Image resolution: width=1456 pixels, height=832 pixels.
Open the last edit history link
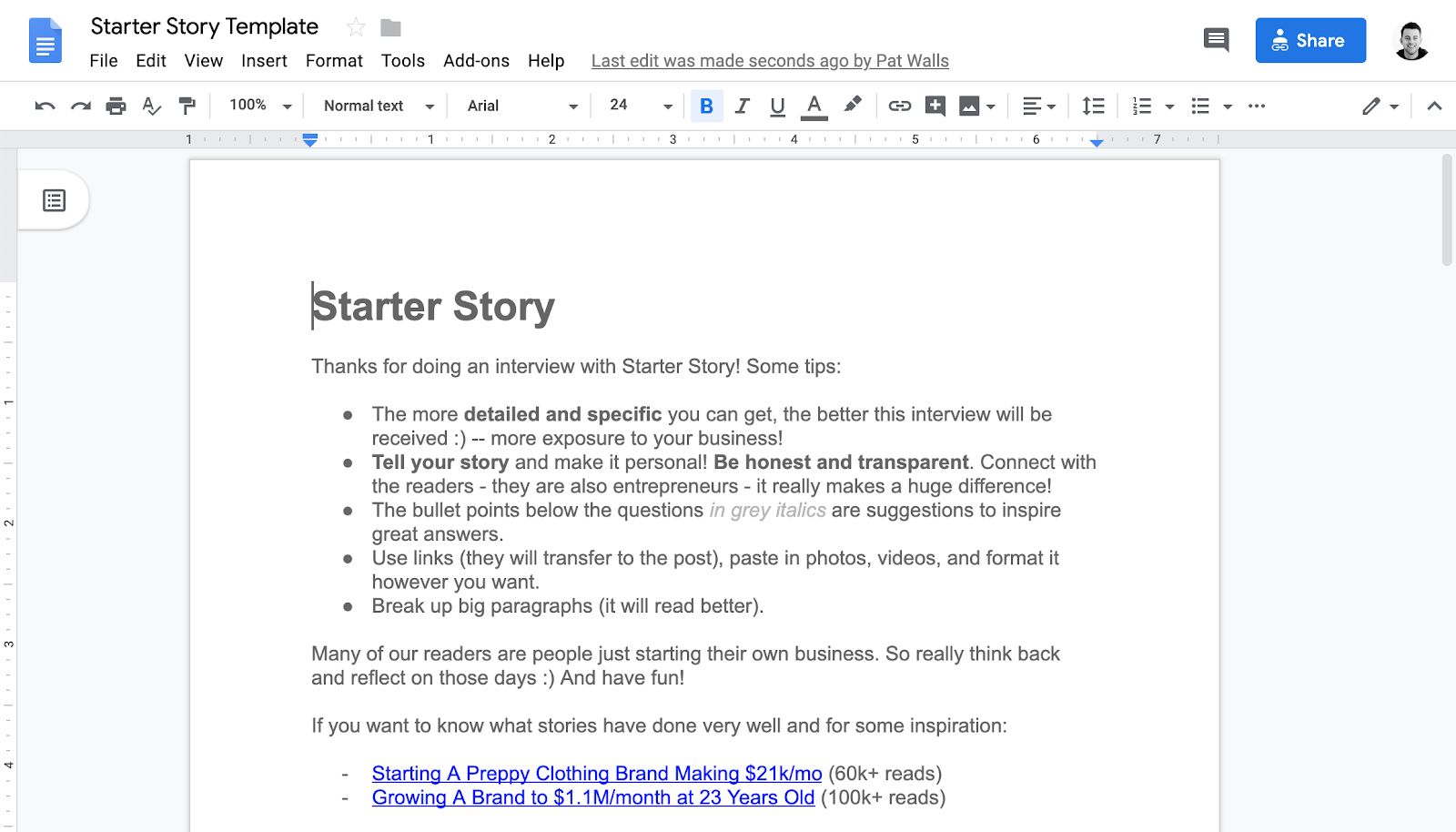pos(770,61)
